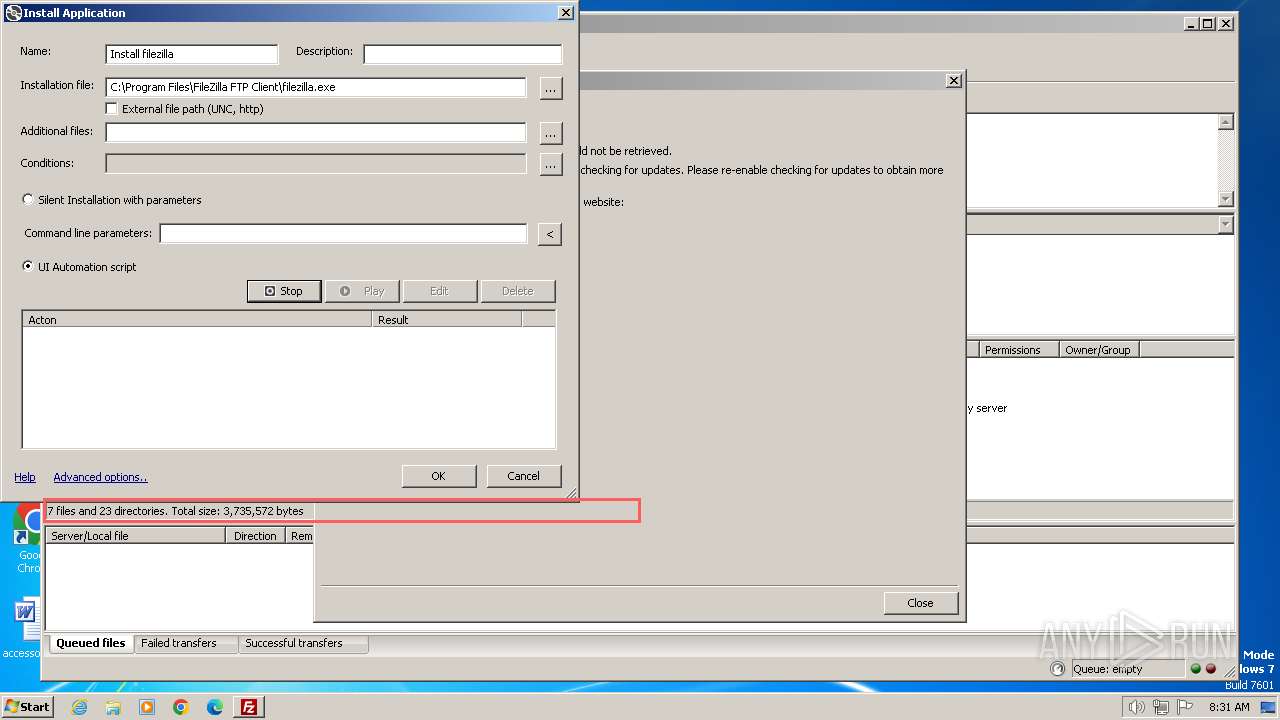Image resolution: width=1280 pixels, height=720 pixels.
Task: Click Cancel in Install Application dialog
Action: [523, 476]
